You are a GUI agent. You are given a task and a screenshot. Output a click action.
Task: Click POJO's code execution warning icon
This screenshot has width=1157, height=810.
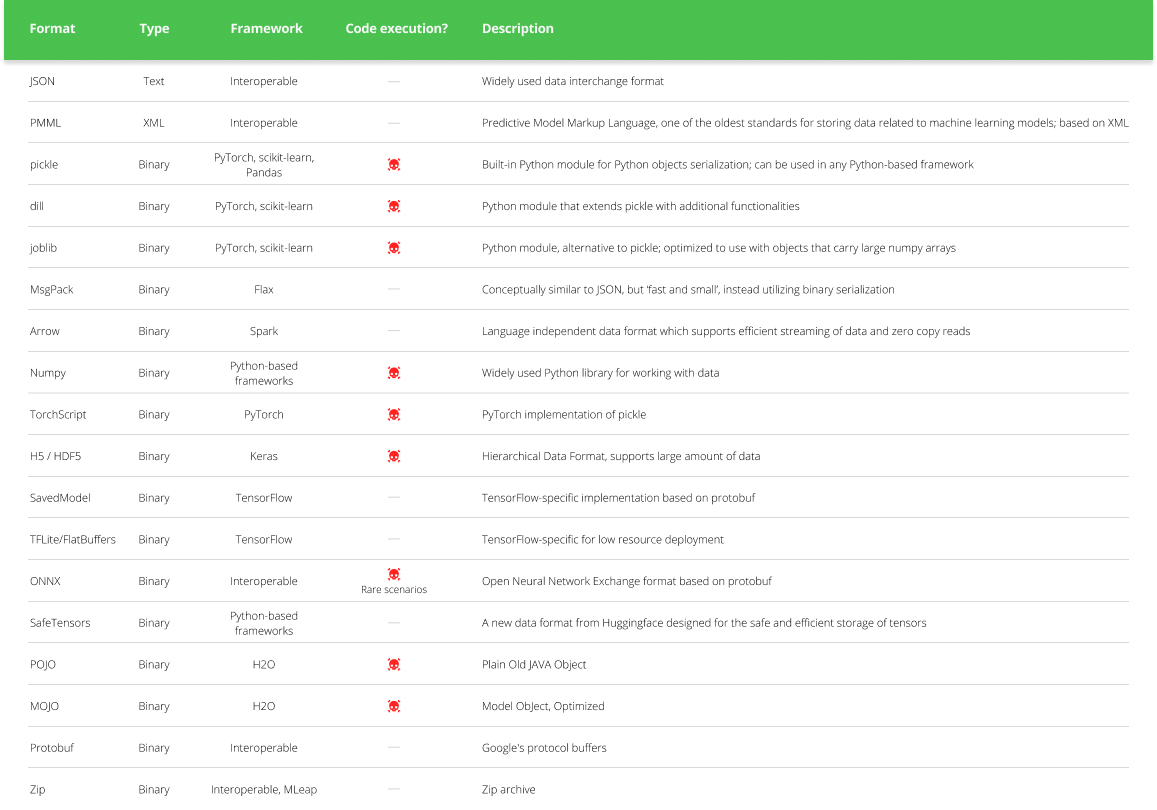394,664
